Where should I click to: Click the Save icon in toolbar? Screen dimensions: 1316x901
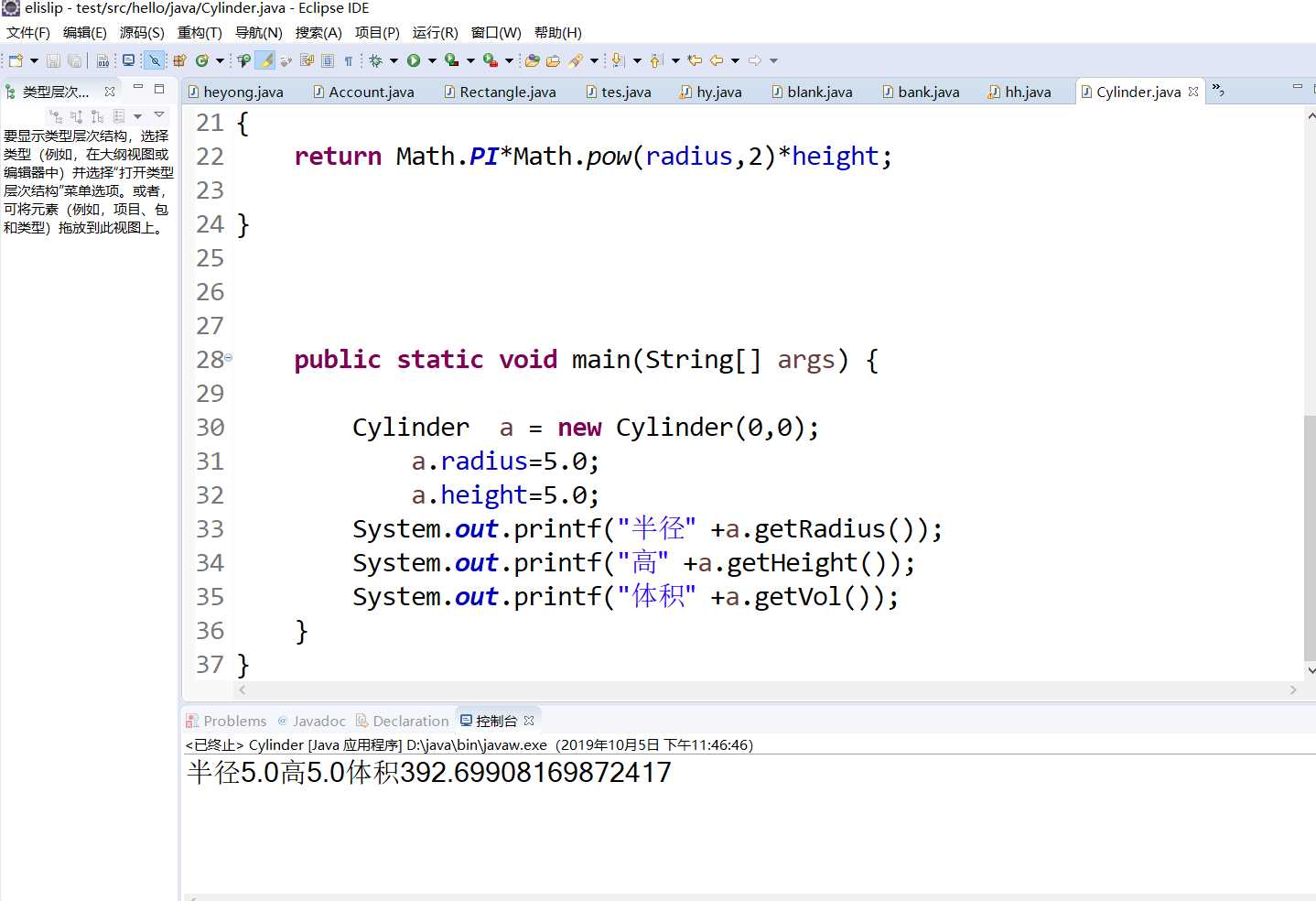tap(53, 60)
